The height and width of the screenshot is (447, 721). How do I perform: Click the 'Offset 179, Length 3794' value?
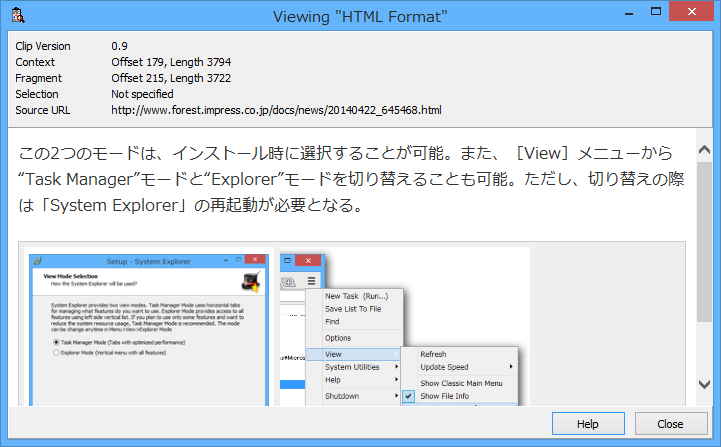[171, 62]
